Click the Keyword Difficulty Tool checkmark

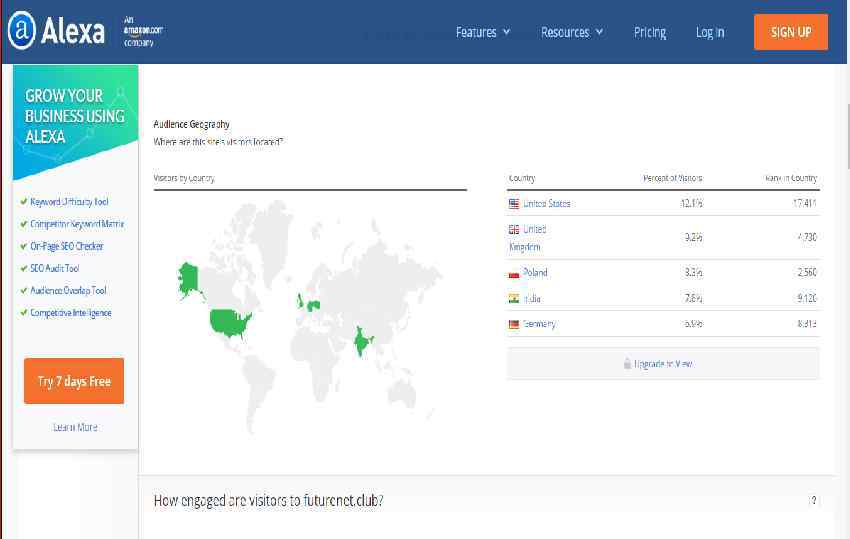click(24, 202)
